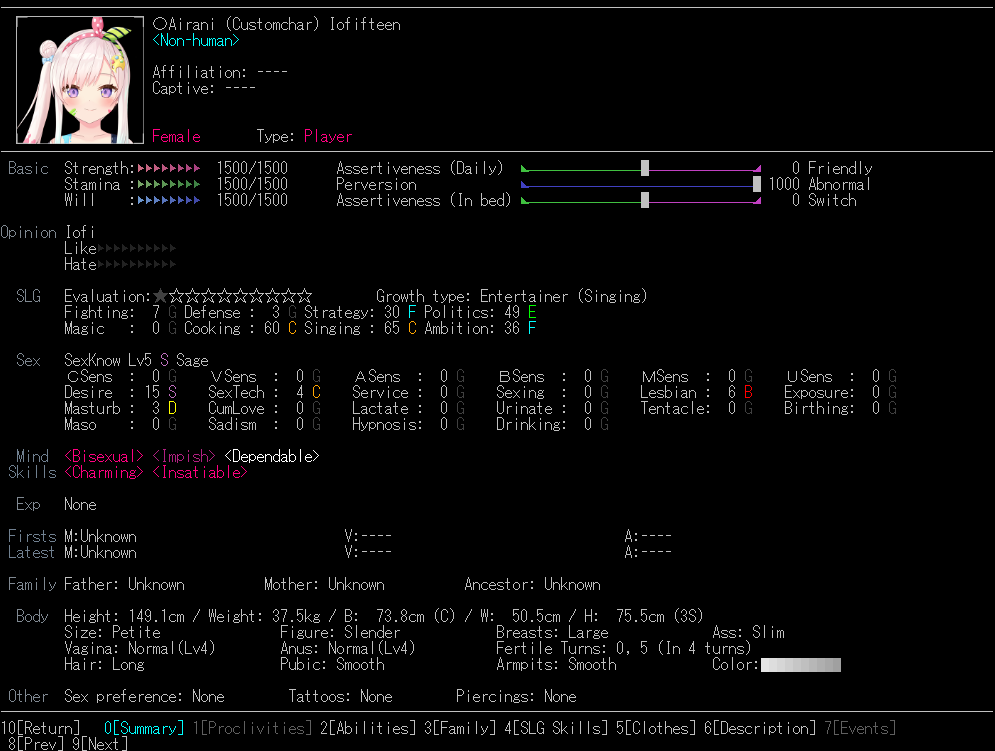Select the <Charming> skill trait
Viewport: 995px width, 751px height.
pyautogui.click(x=104, y=472)
